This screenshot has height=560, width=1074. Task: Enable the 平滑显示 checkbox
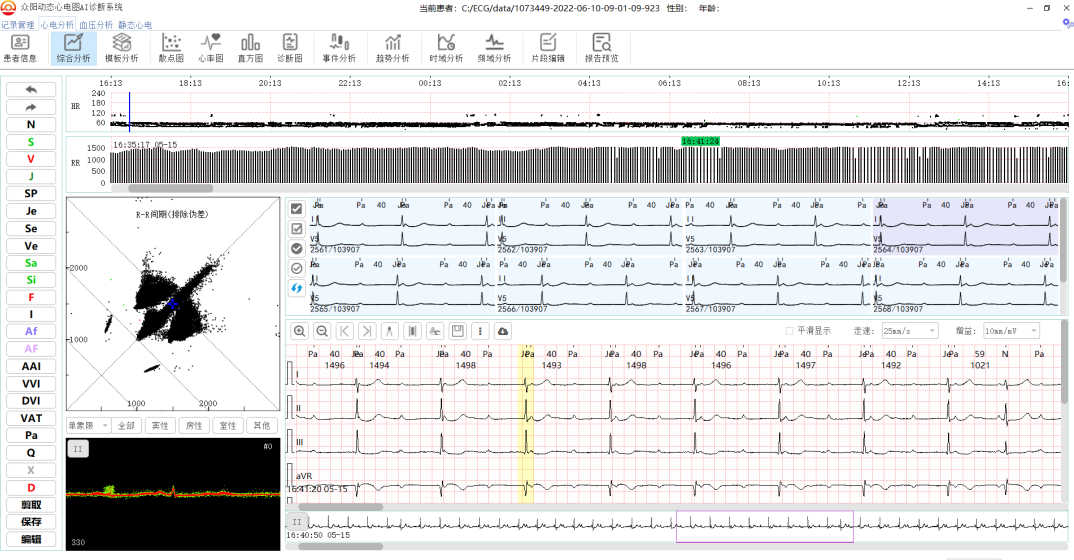790,331
